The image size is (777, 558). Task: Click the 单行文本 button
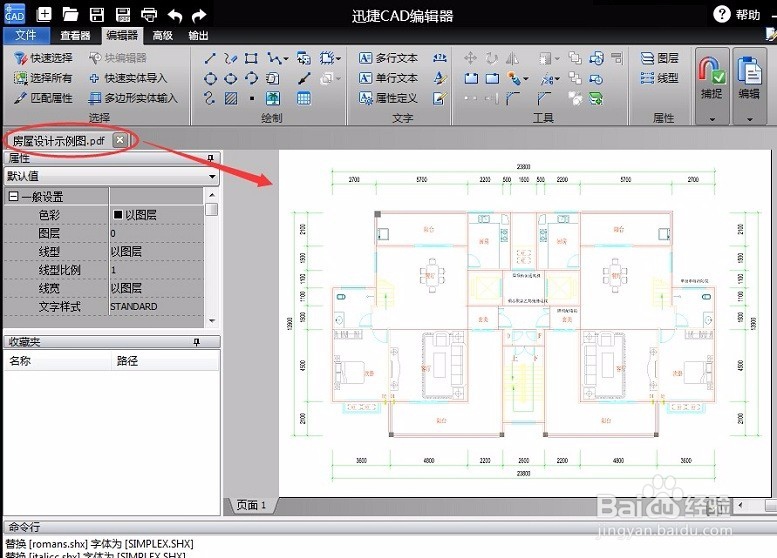388,78
